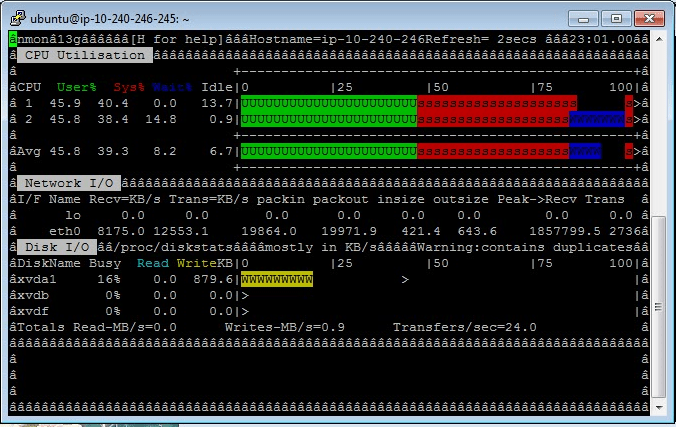Click the PuTTY icon in the title bar
Screen dimensions: 676x427
pyautogui.click(x=16, y=17)
